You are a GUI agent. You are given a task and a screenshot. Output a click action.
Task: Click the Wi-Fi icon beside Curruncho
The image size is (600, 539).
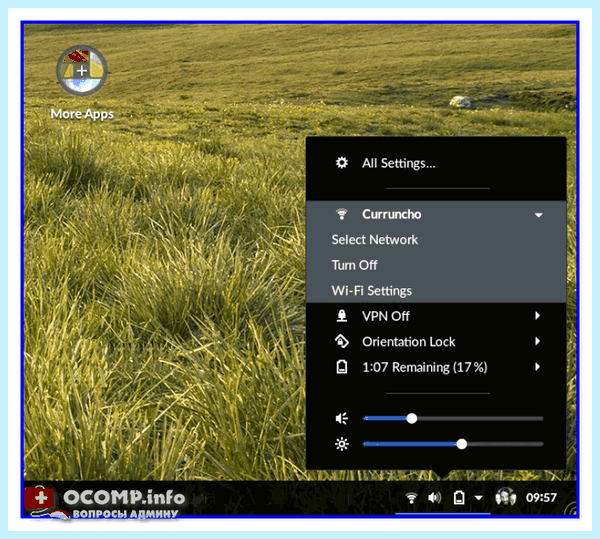coord(342,214)
